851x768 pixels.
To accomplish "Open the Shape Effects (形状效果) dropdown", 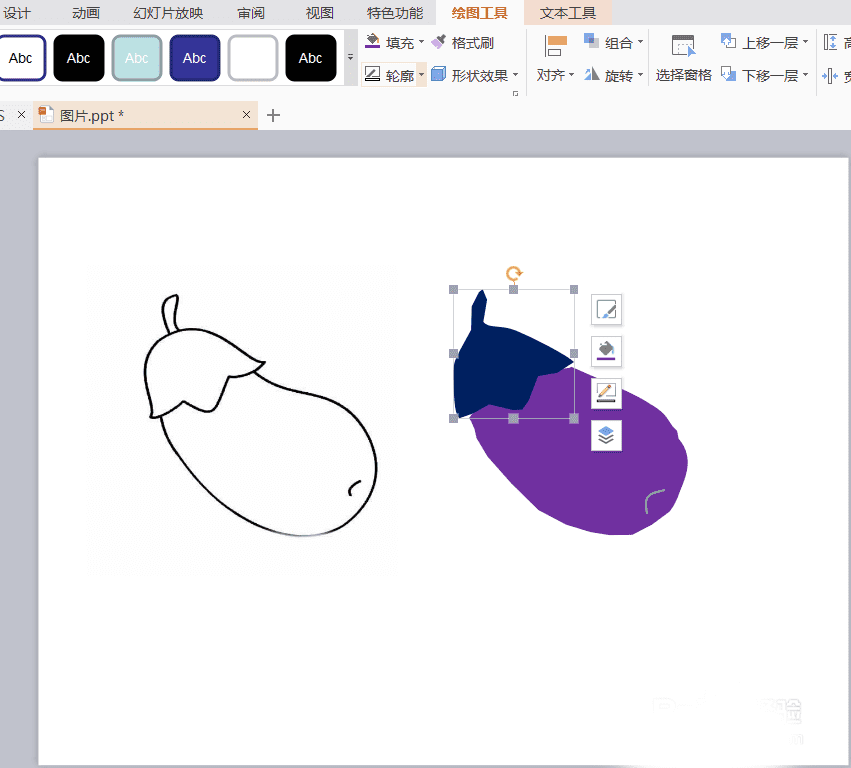I will click(475, 75).
